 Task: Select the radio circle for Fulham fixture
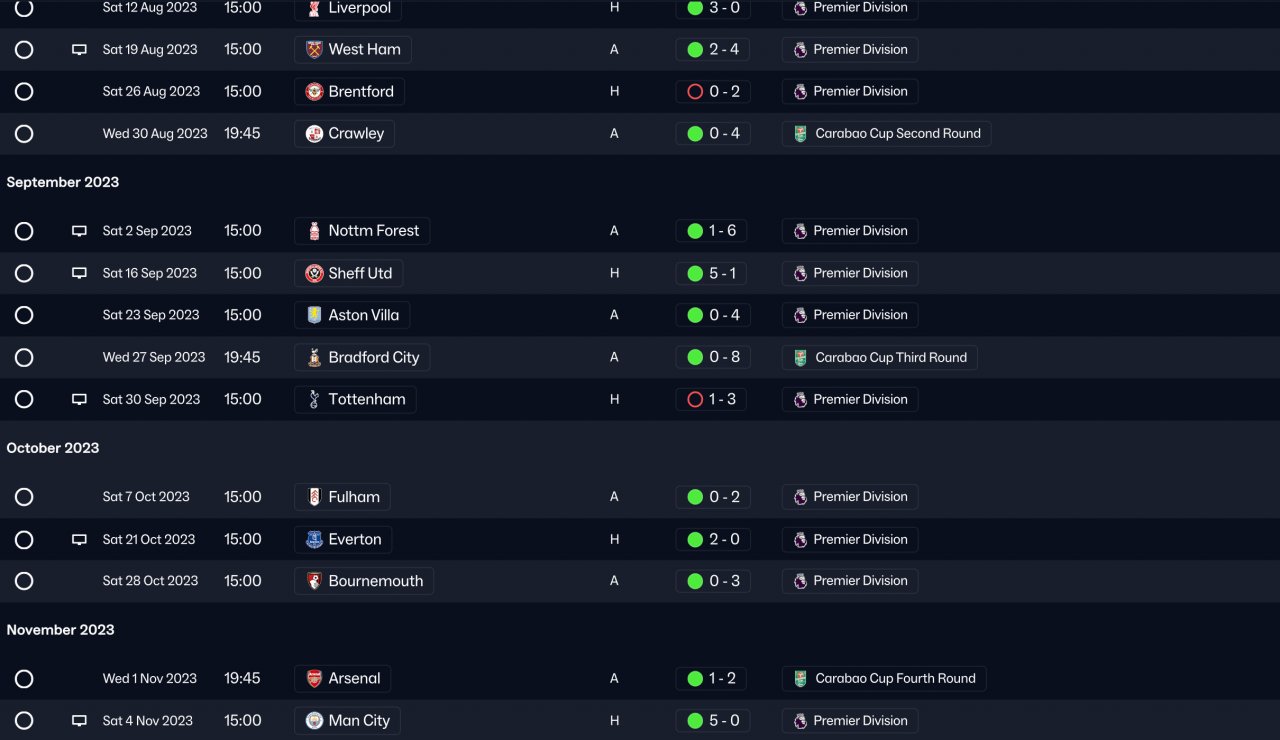click(24, 497)
